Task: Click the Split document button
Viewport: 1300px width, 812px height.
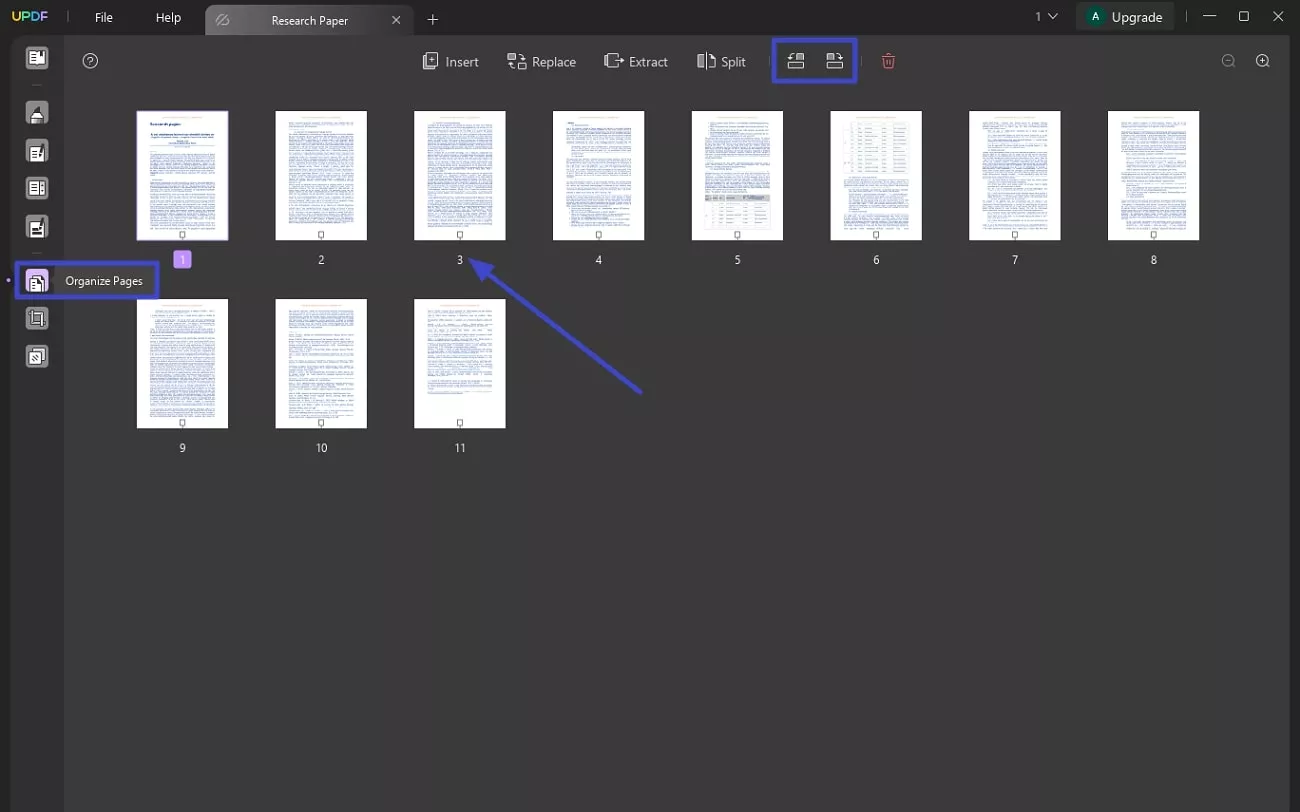Action: coord(721,61)
